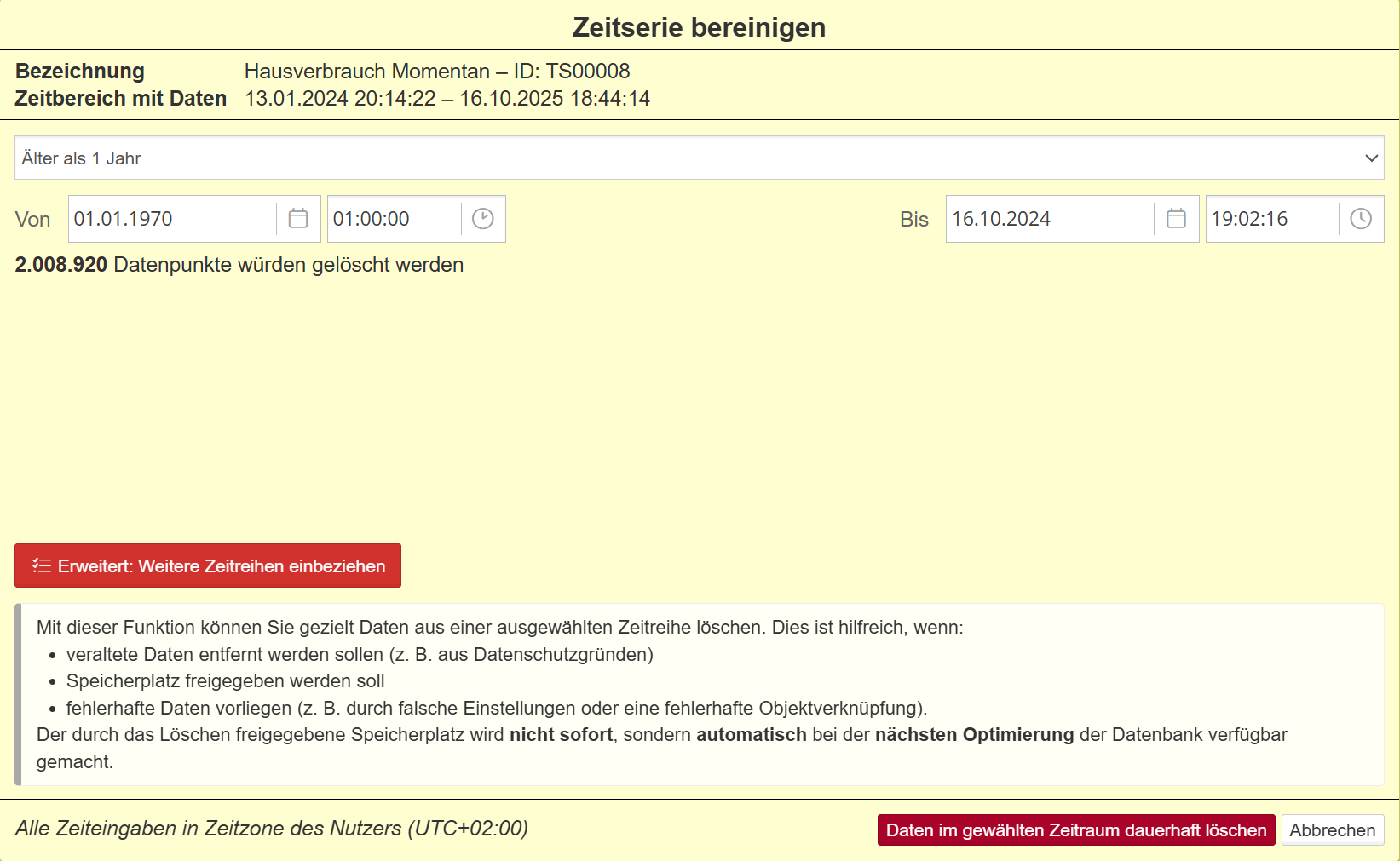Open the calendar picker for Von date

(298, 219)
